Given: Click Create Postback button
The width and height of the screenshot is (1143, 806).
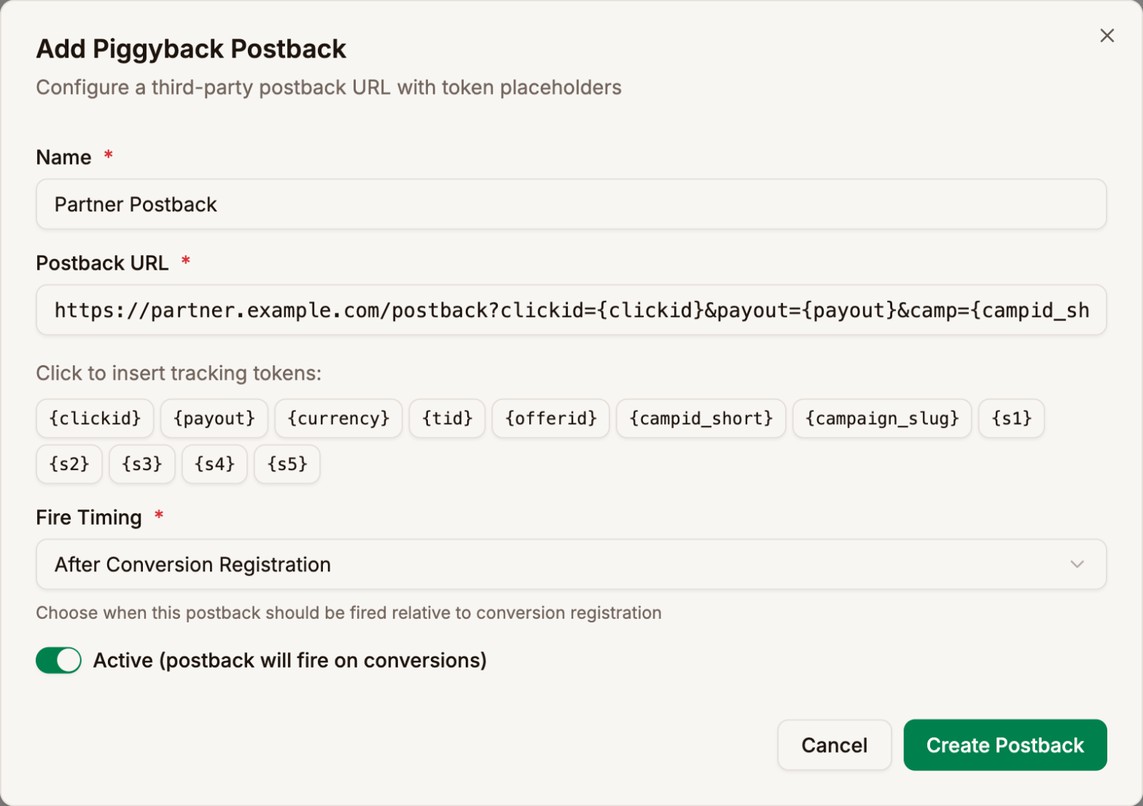Looking at the screenshot, I should pyautogui.click(x=1005, y=745).
